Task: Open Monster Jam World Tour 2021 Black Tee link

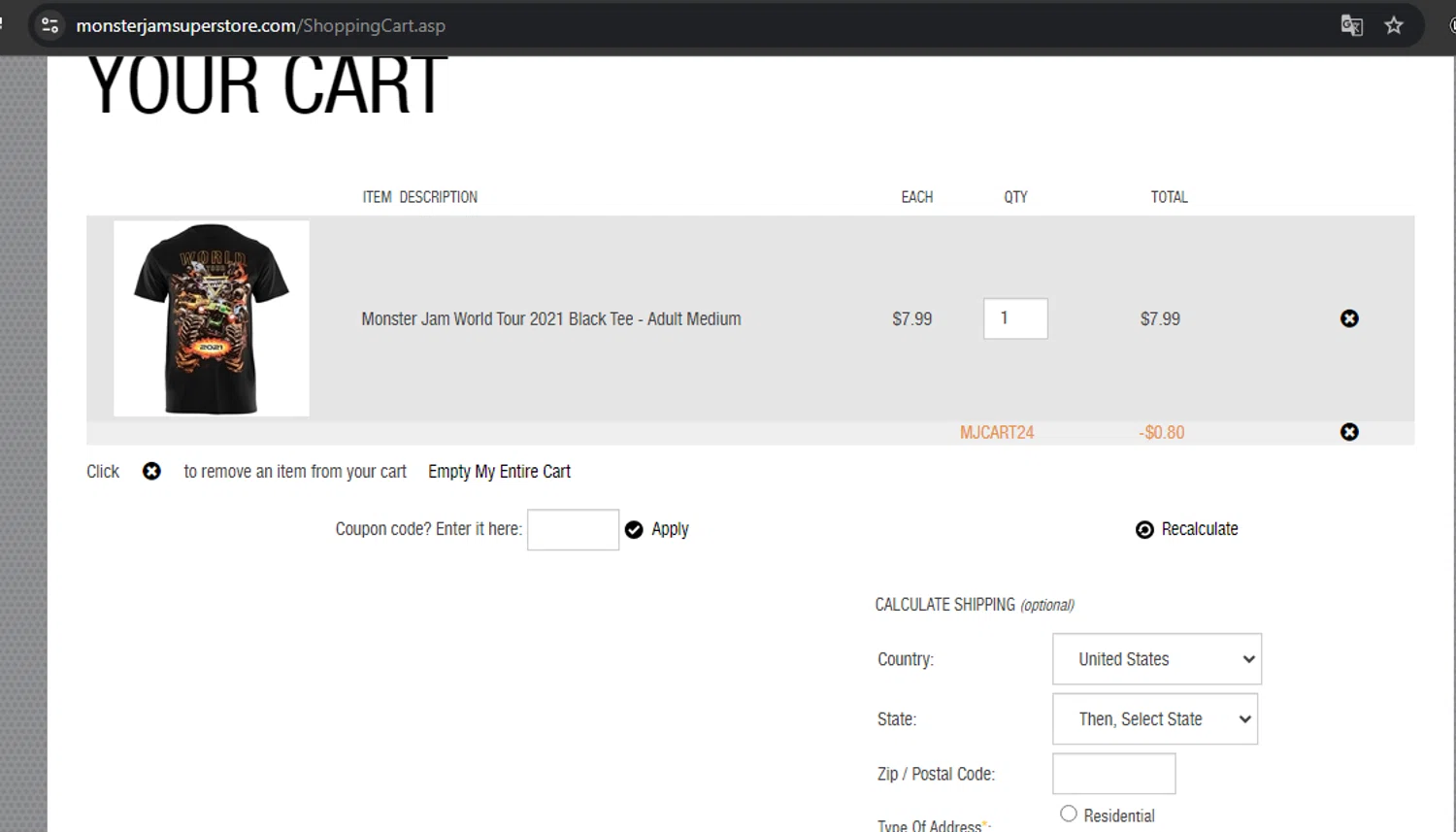Action: click(551, 319)
